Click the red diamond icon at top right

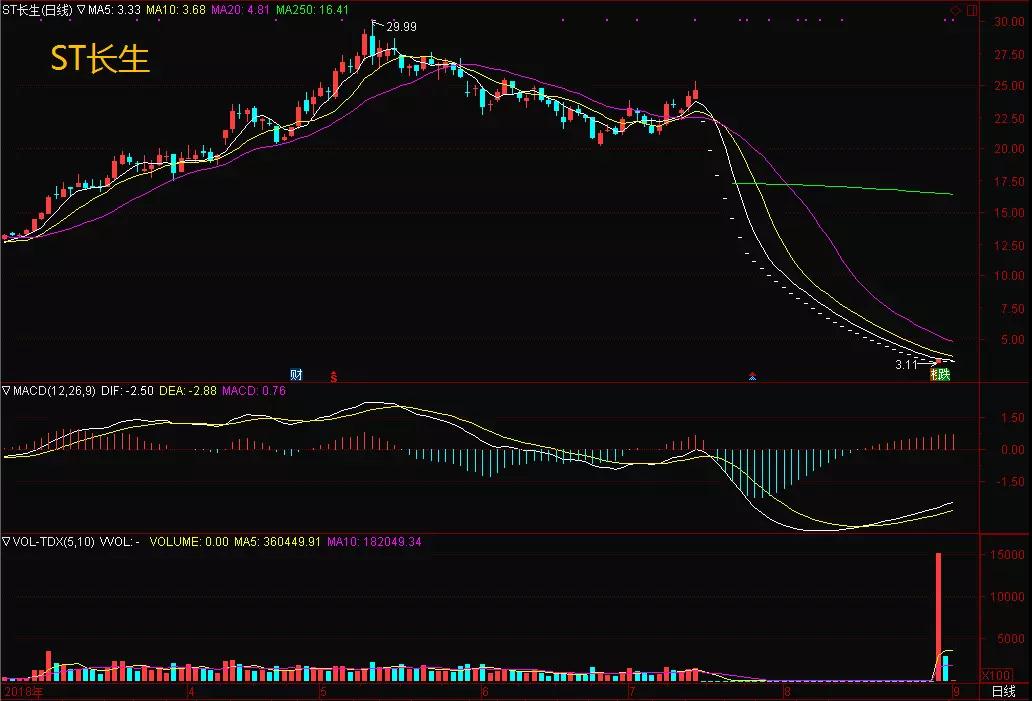pos(955,9)
